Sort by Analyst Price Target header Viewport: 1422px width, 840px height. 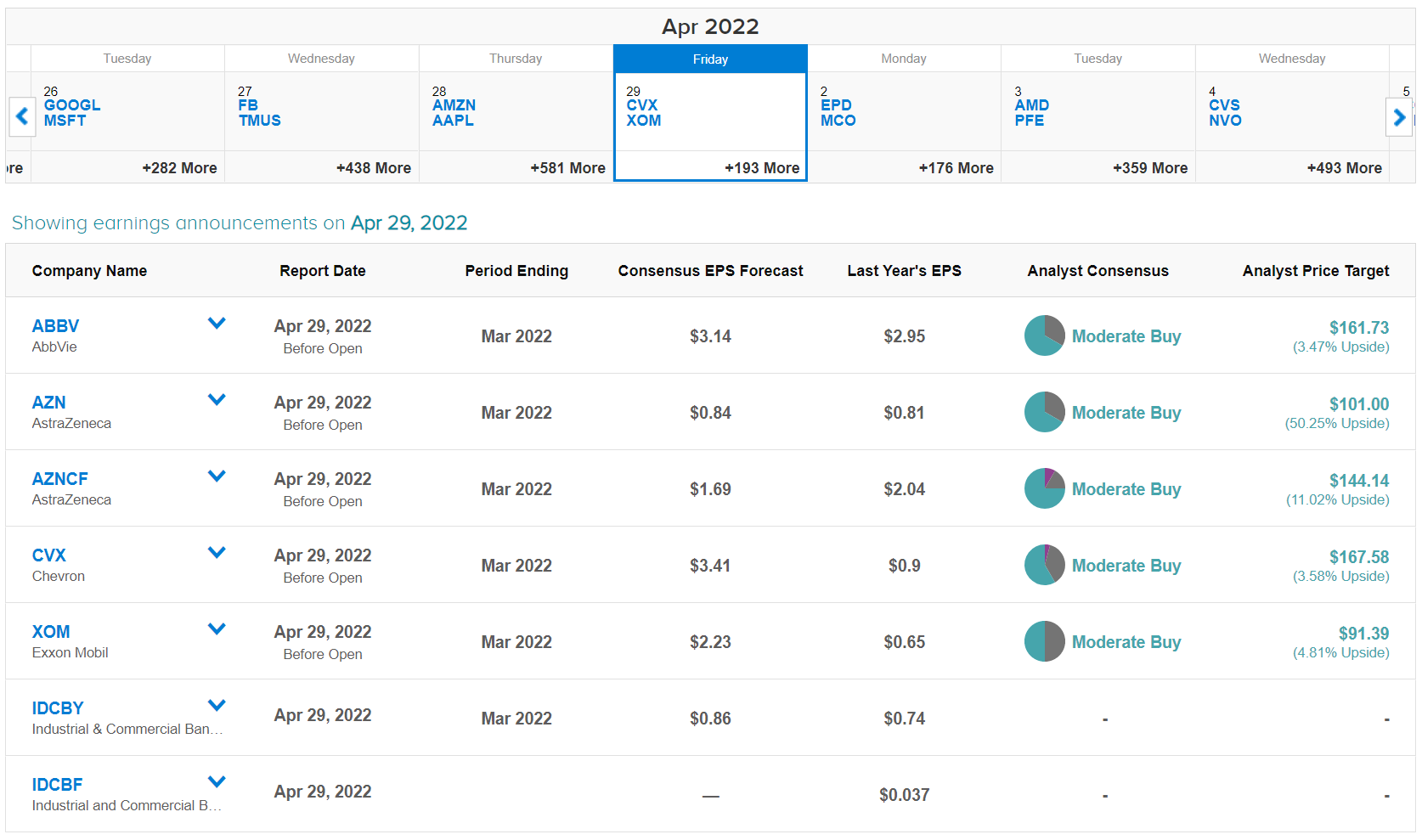click(1316, 271)
